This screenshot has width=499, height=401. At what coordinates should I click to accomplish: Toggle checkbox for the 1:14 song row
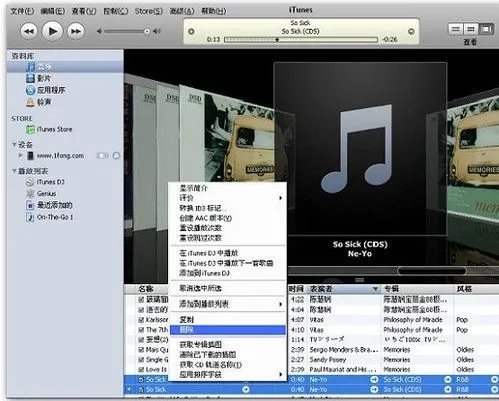[x=141, y=340]
